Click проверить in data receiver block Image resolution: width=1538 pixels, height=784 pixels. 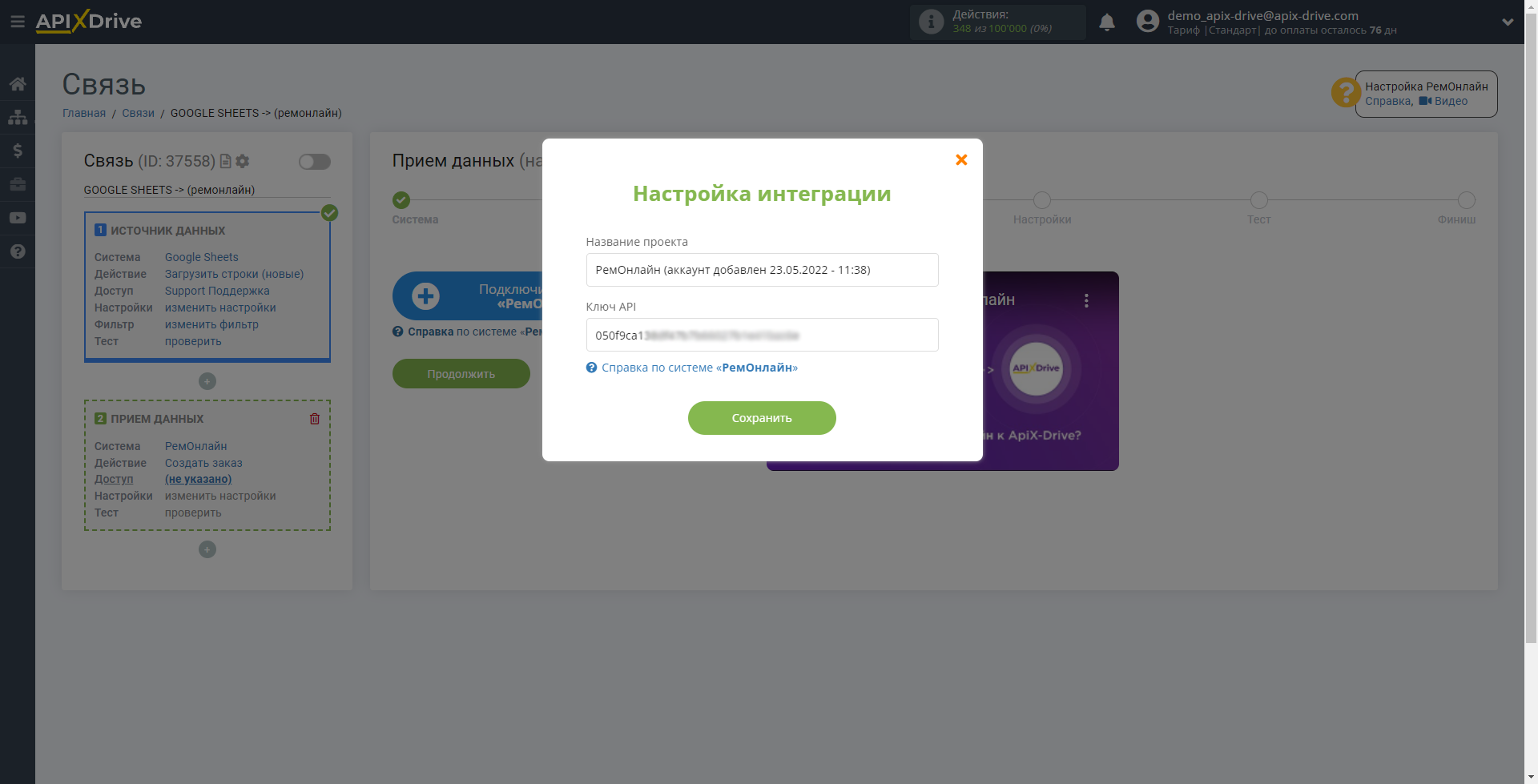coord(193,513)
